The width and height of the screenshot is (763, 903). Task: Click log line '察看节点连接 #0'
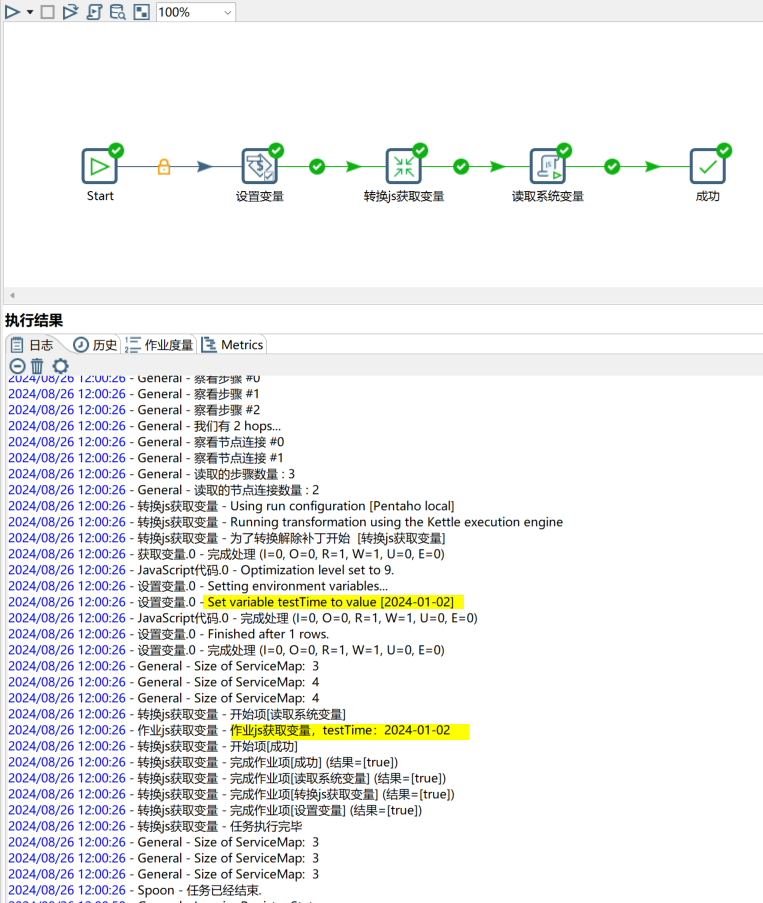click(239, 442)
